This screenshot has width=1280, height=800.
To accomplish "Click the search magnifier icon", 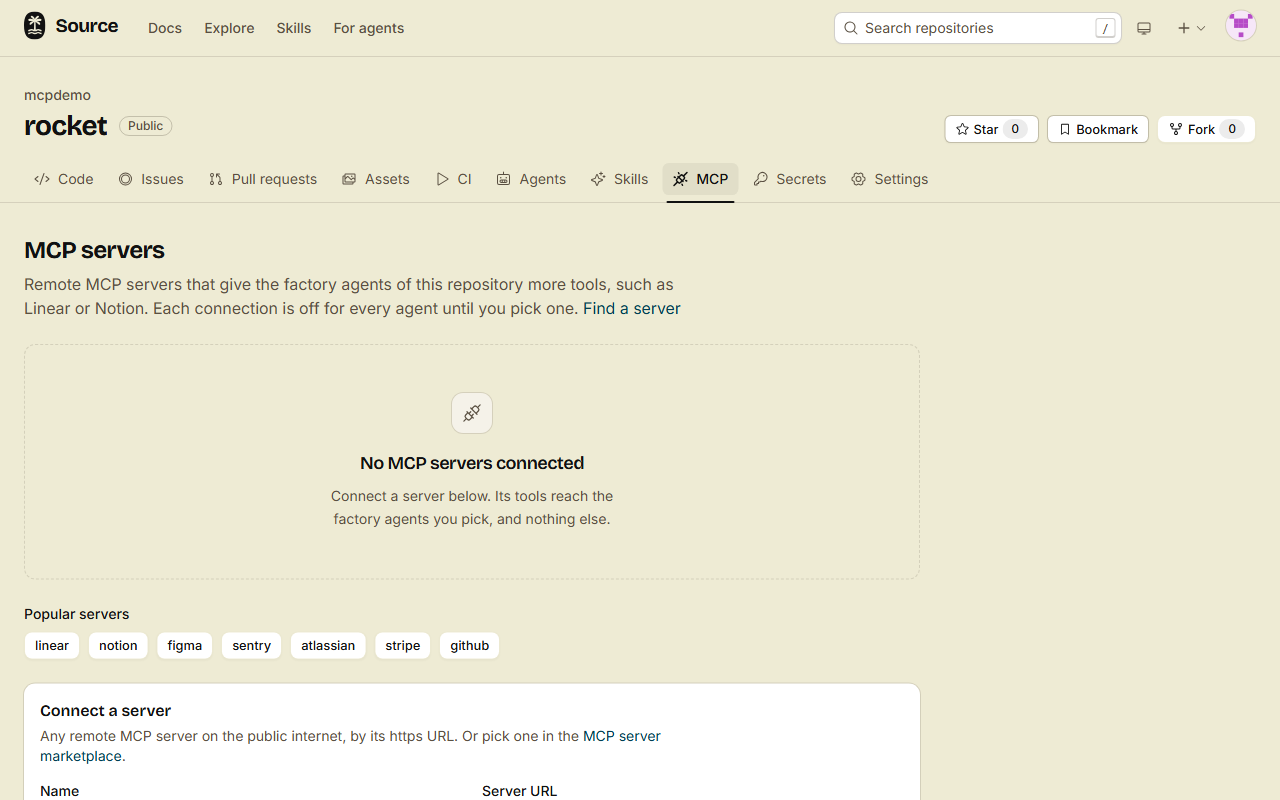I will (851, 28).
